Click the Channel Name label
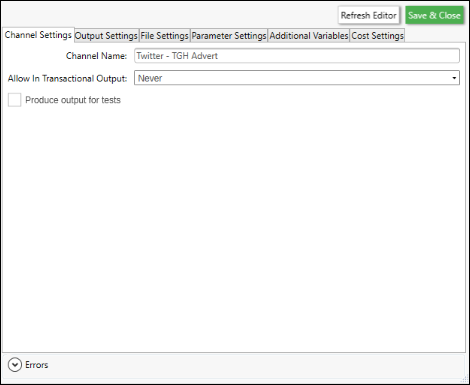 pyautogui.click(x=96, y=56)
